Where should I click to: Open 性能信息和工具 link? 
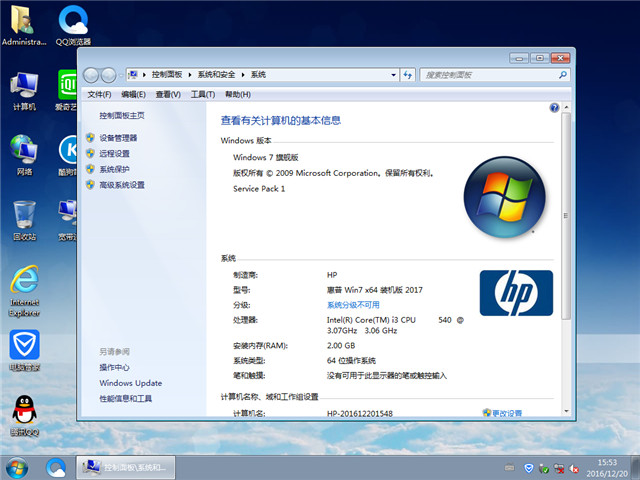[126, 398]
